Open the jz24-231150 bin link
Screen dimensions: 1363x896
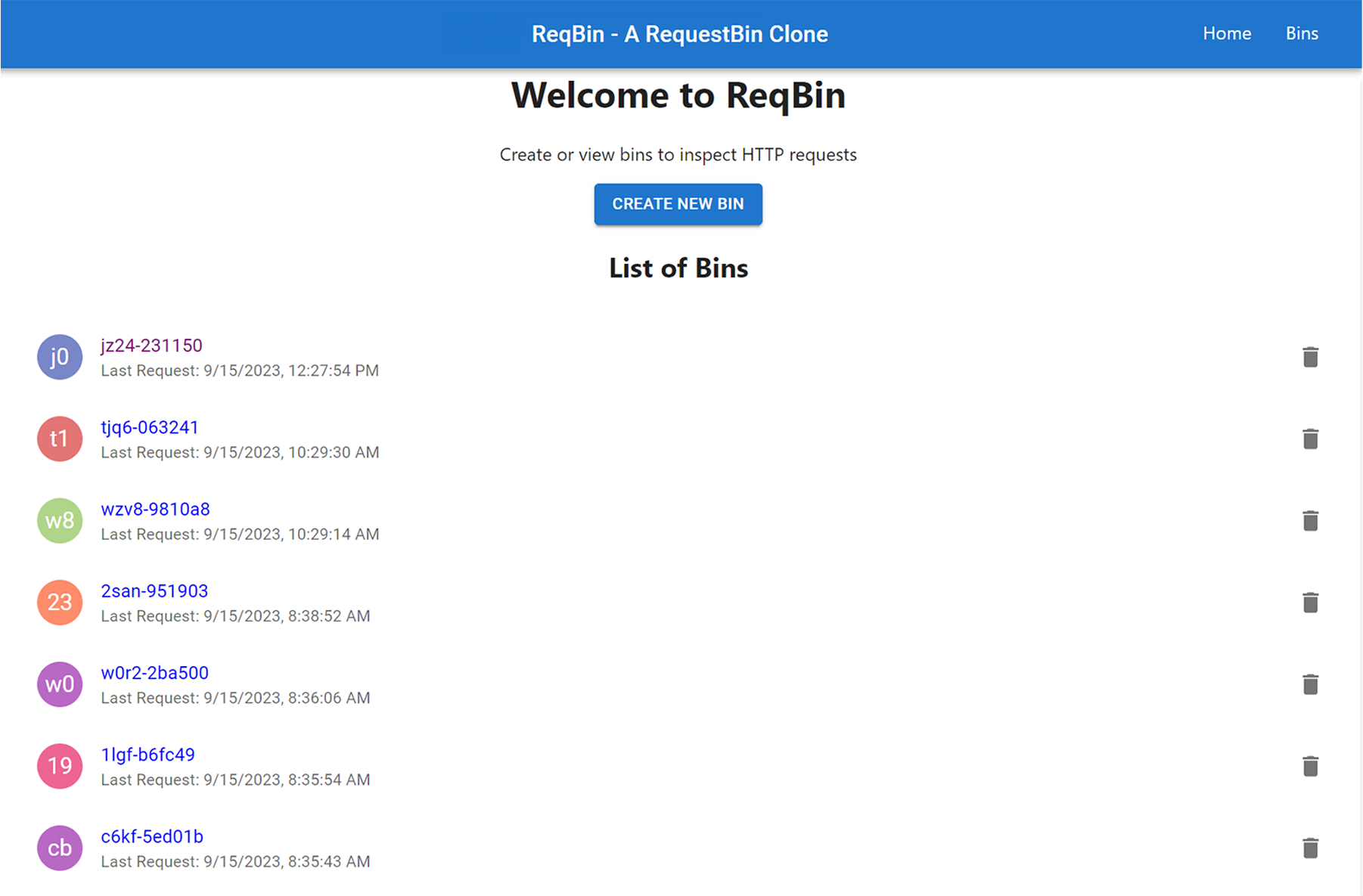[151, 346]
